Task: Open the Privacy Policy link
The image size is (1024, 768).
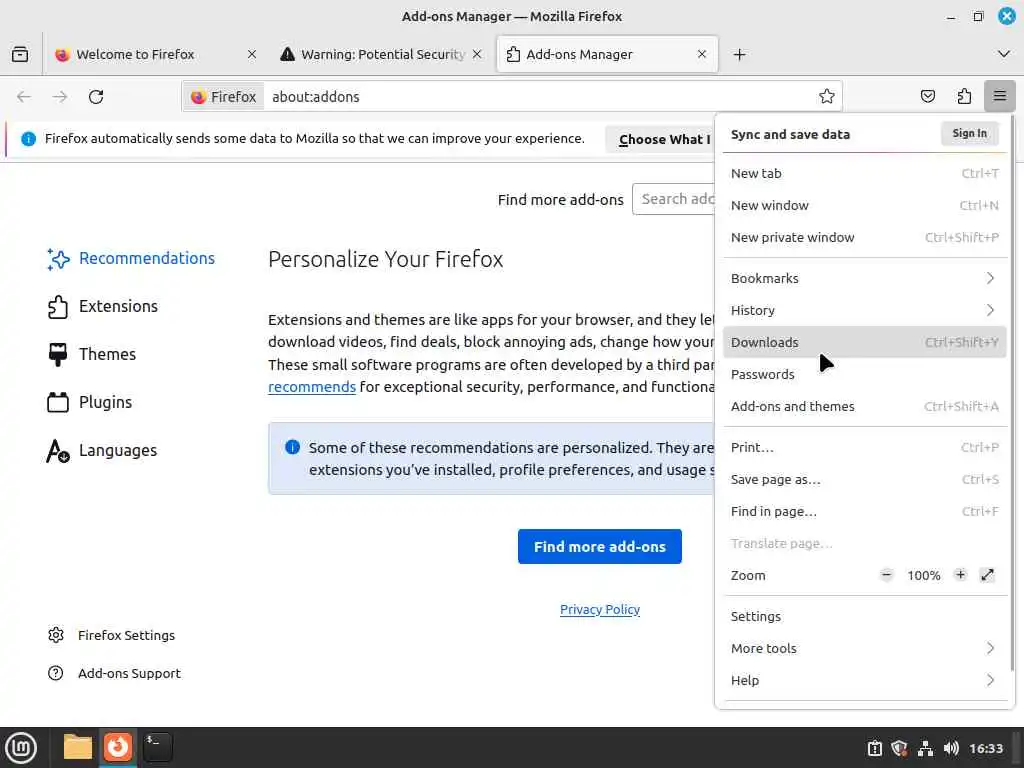Action: 600,609
